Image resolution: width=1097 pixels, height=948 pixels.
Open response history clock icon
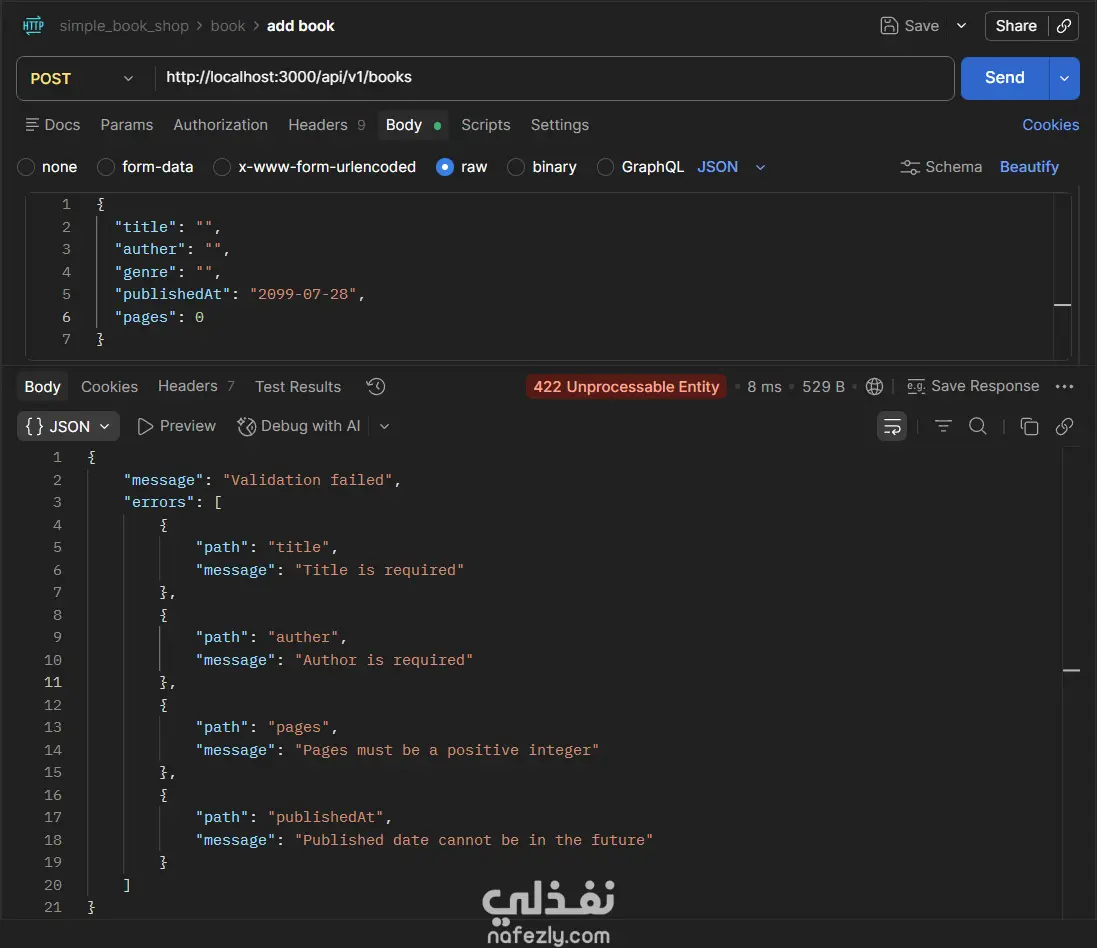(x=376, y=386)
